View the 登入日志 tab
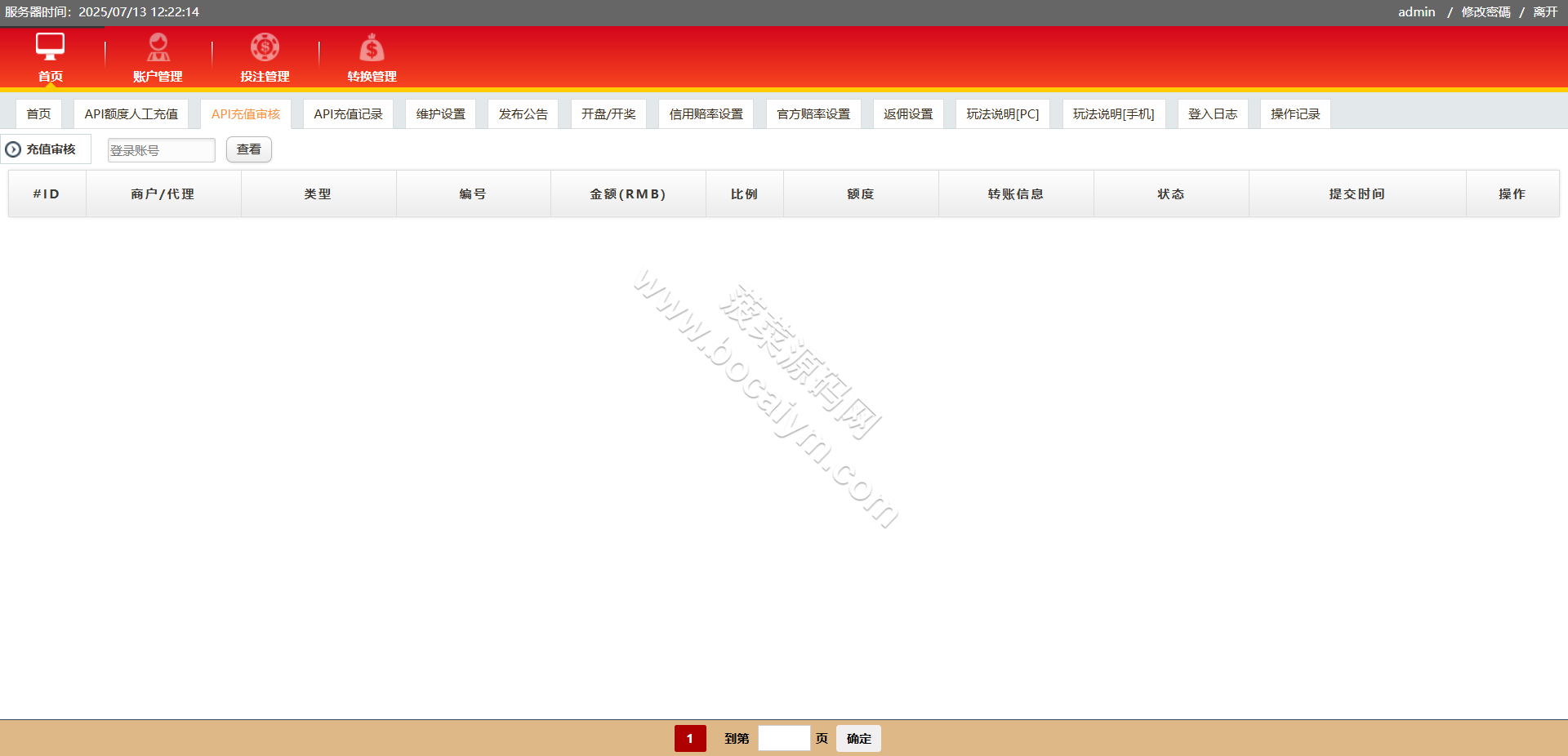 tap(1213, 113)
